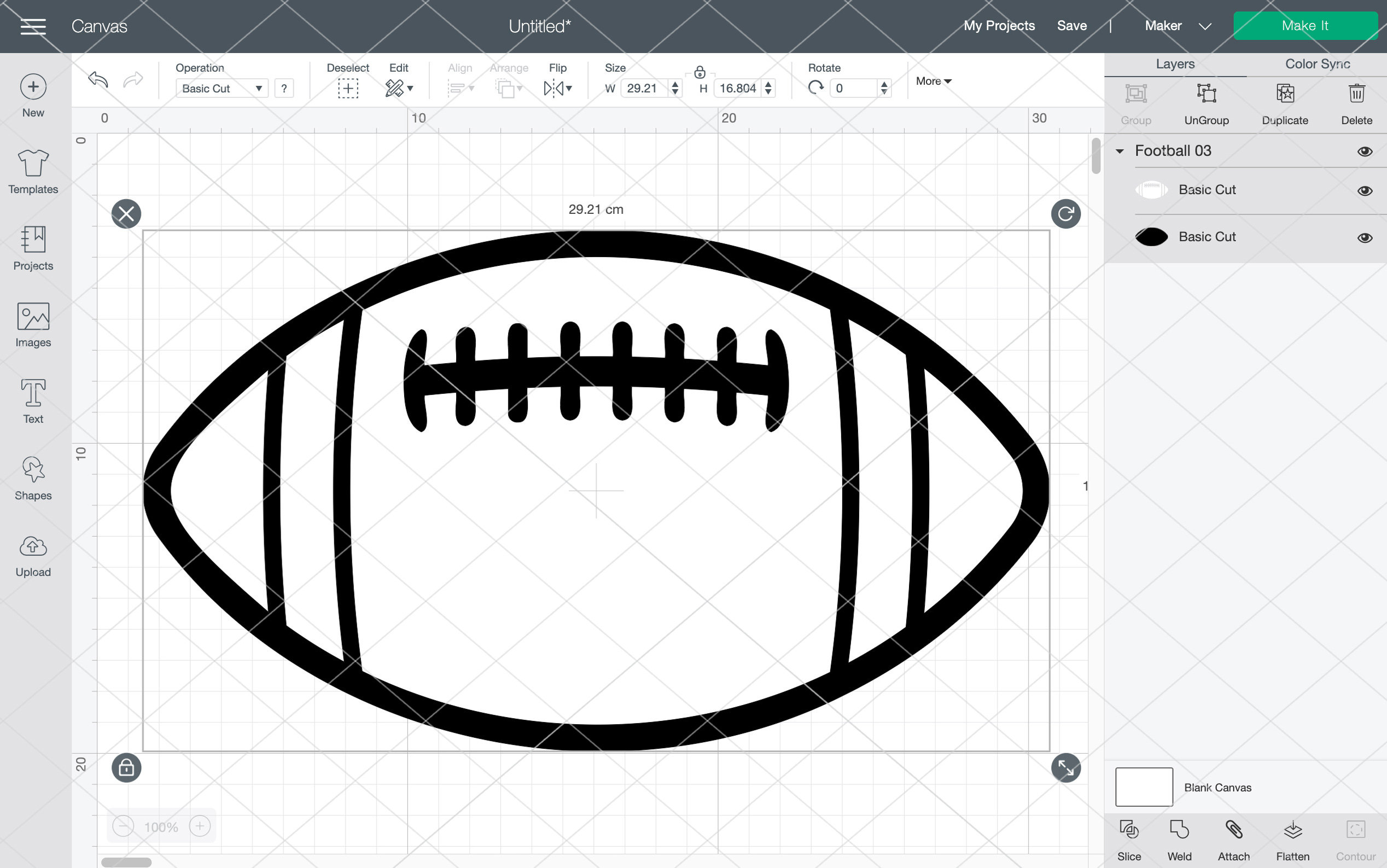
Task: Click the Make It button
Action: pos(1306,25)
